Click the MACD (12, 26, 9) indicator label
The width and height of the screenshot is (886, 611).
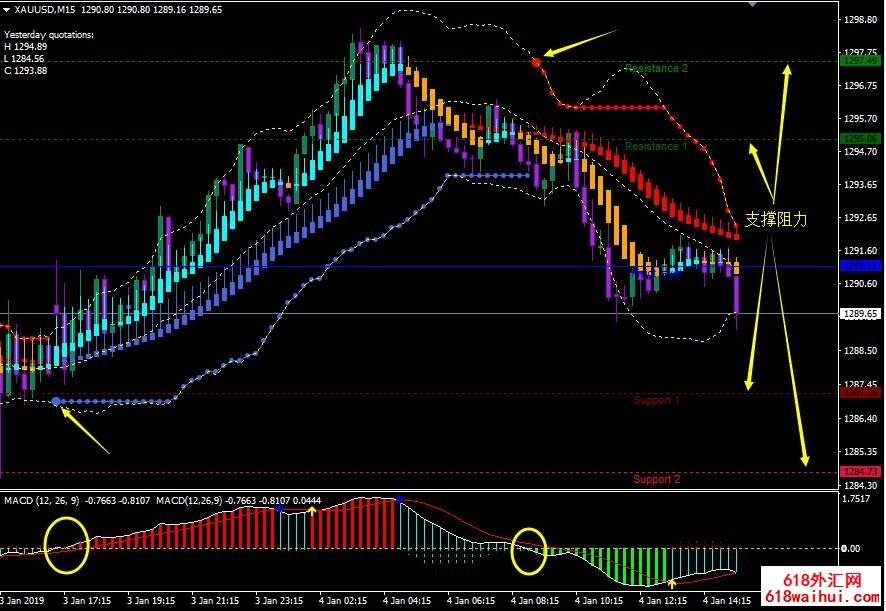point(46,499)
